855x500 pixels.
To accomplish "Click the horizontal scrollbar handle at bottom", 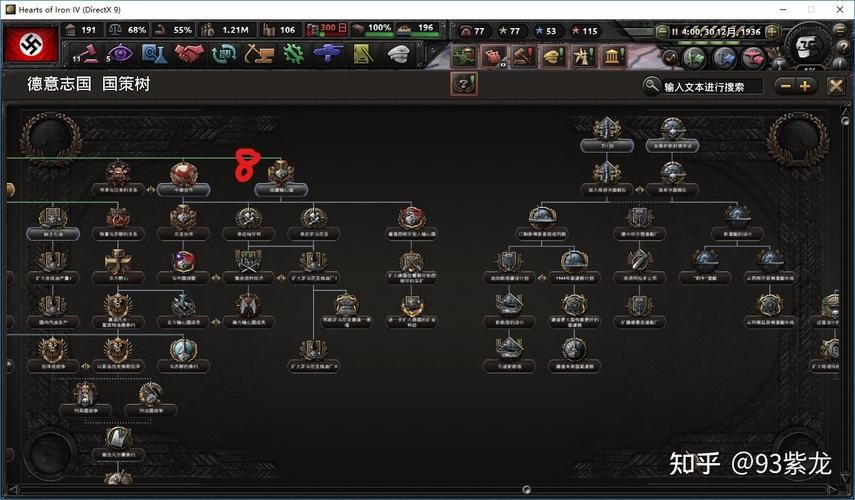I will 526,490.
